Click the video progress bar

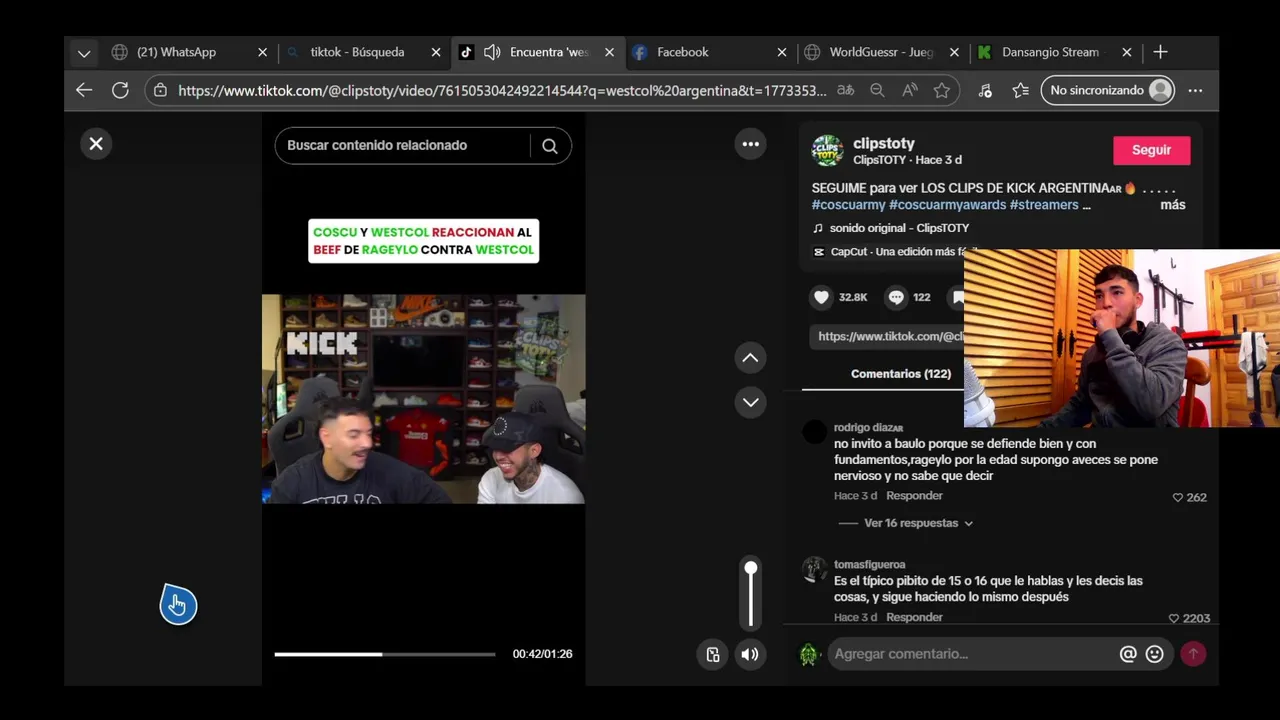coord(385,654)
